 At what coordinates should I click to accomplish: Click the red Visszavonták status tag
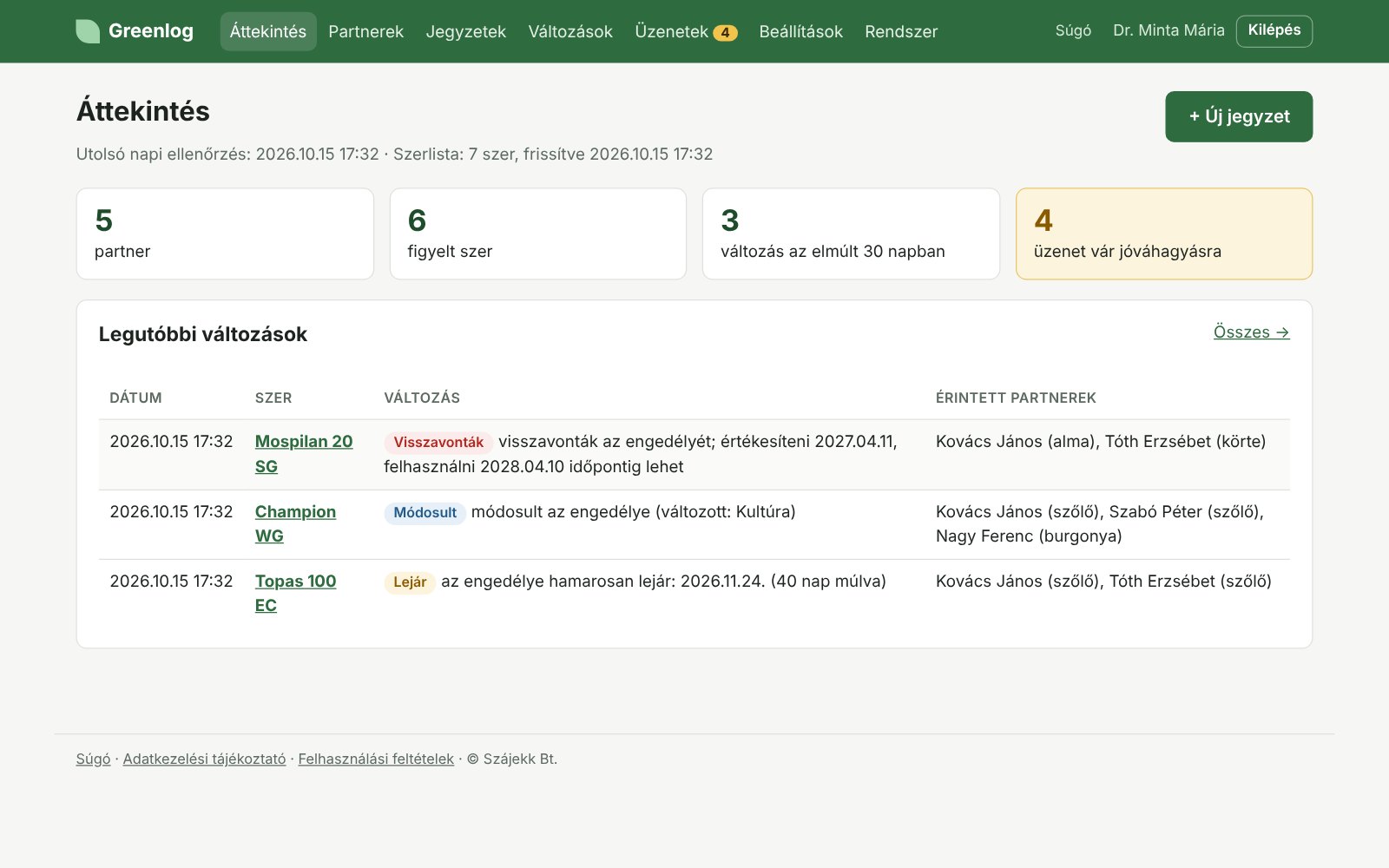(x=438, y=442)
